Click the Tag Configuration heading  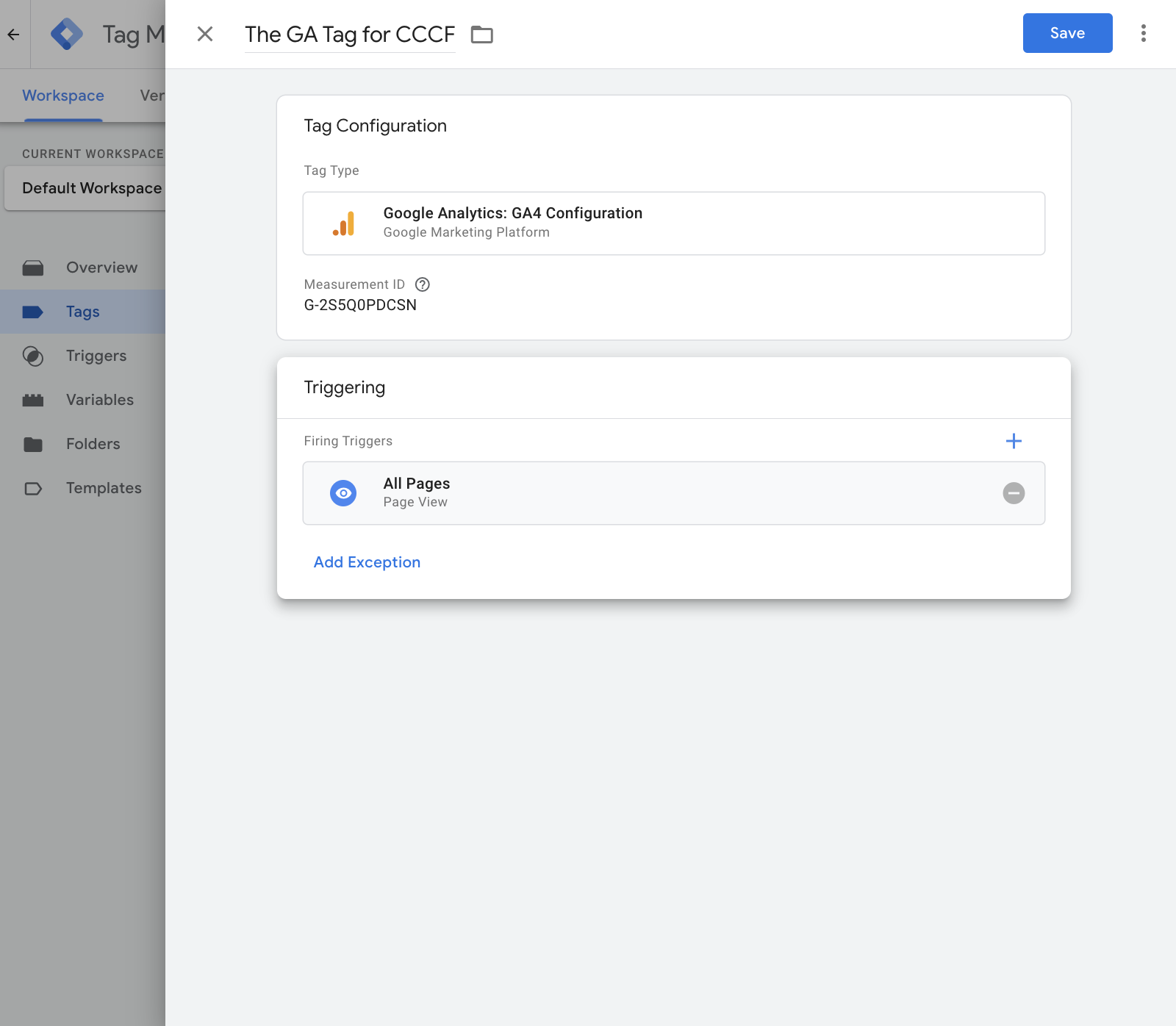(376, 126)
